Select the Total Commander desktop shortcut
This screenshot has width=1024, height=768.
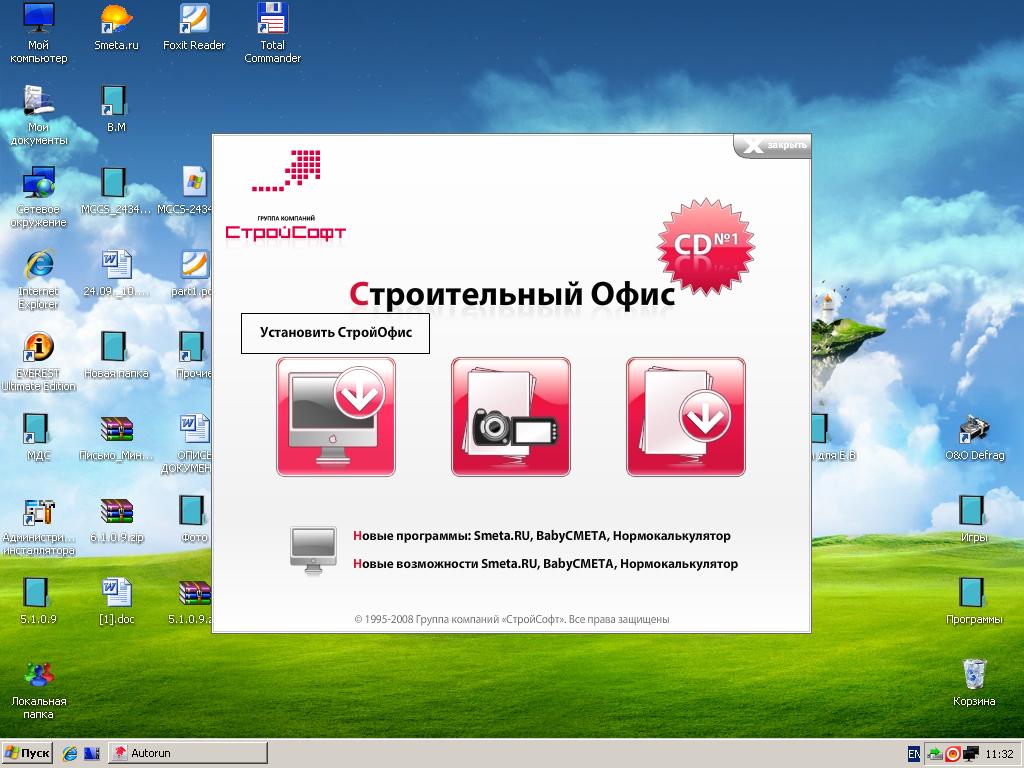(272, 33)
